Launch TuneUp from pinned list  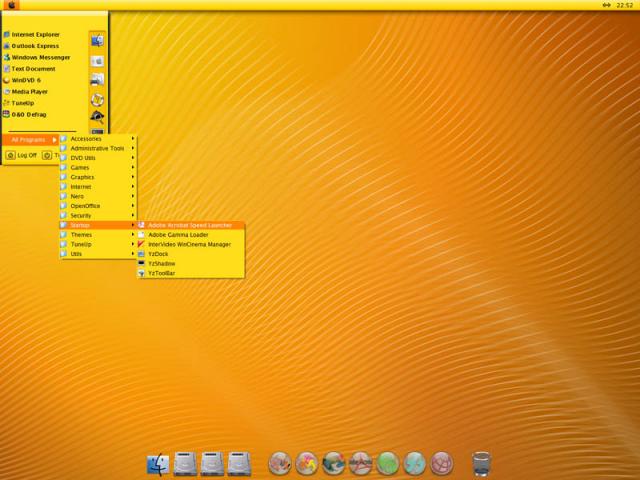coord(19,103)
